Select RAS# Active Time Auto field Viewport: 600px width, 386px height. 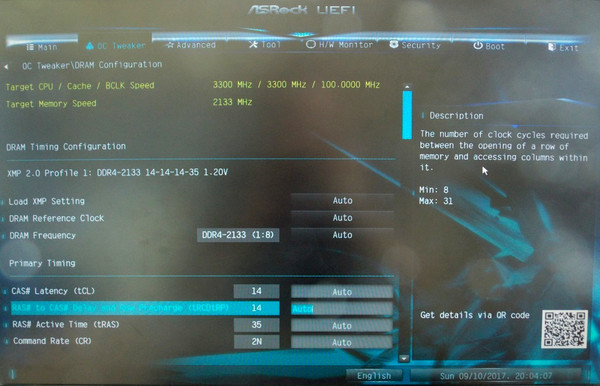342,326
